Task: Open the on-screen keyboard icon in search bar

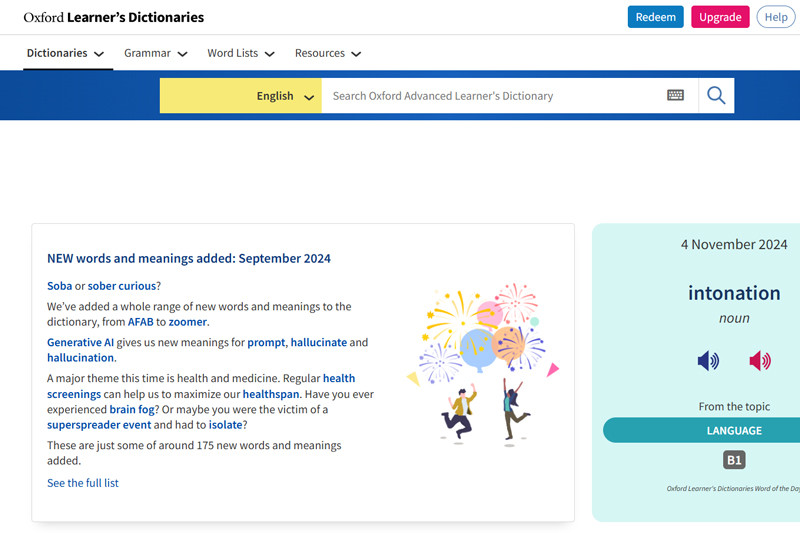Action: 675,95
